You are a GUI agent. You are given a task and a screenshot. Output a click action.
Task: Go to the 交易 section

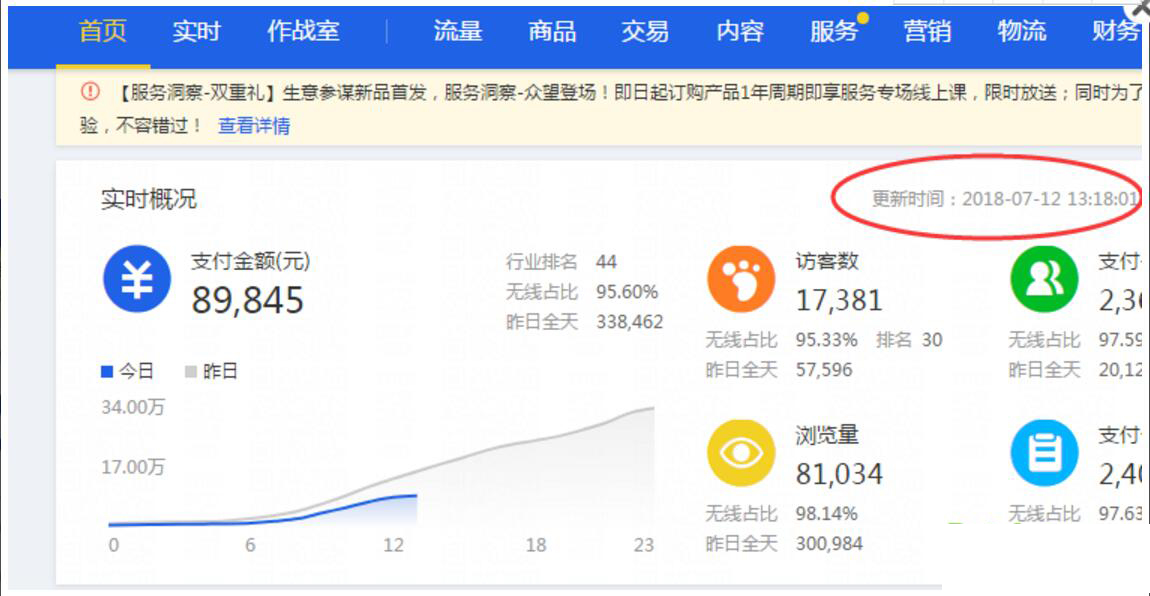[x=645, y=31]
